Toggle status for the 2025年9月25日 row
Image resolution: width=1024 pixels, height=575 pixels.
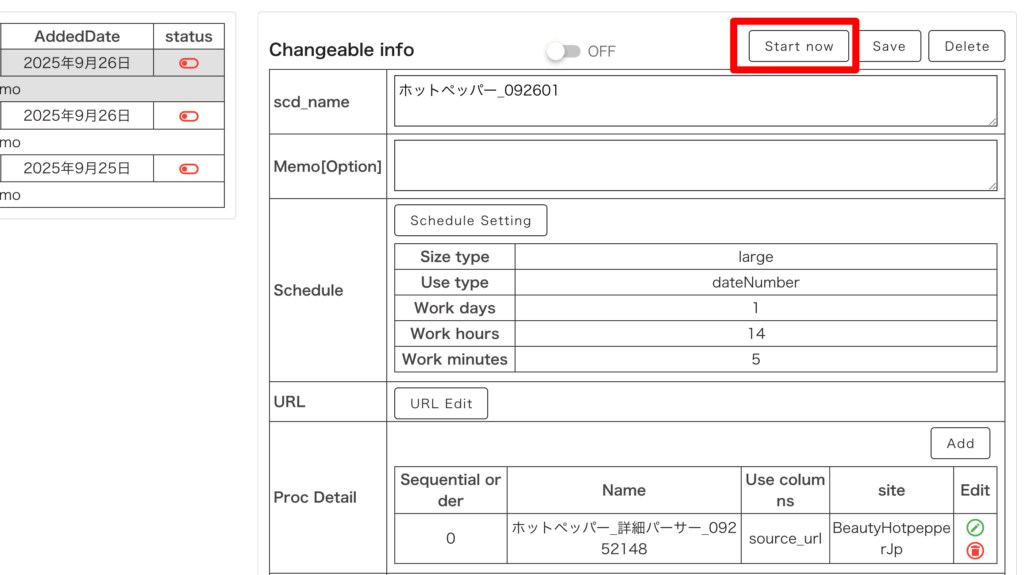188,169
